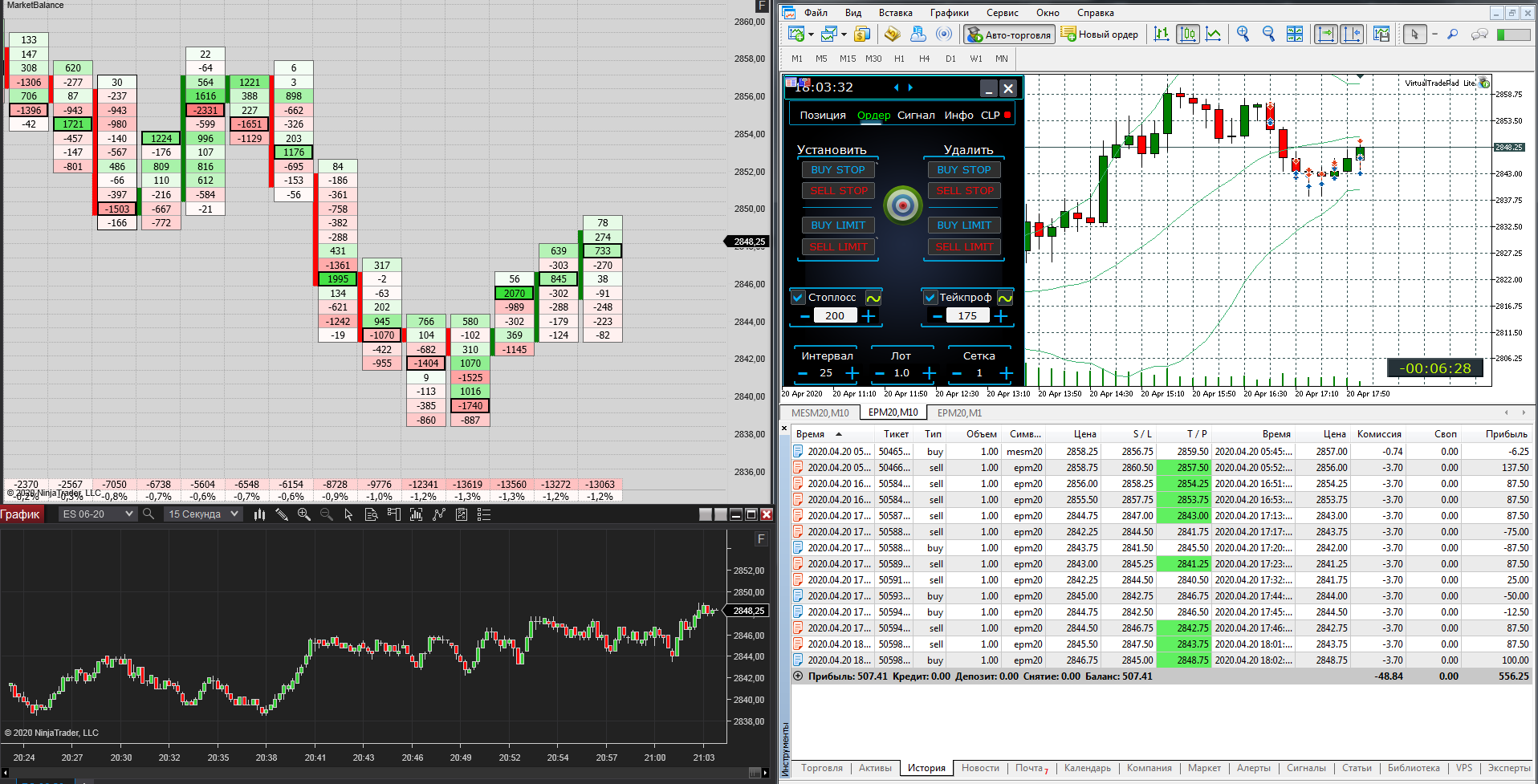Screen dimensions: 1538x784
Task: Switch chart to bar chart mode
Action: (x=1162, y=34)
